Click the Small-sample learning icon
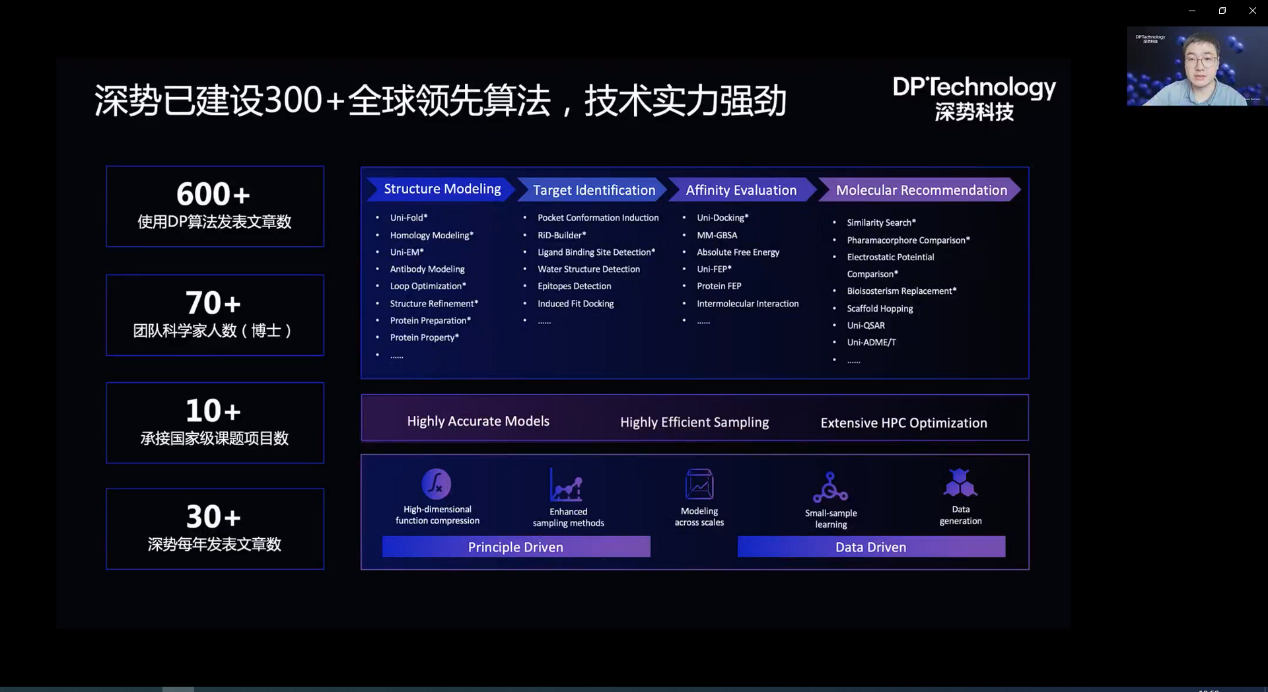1268x692 pixels. pos(830,487)
